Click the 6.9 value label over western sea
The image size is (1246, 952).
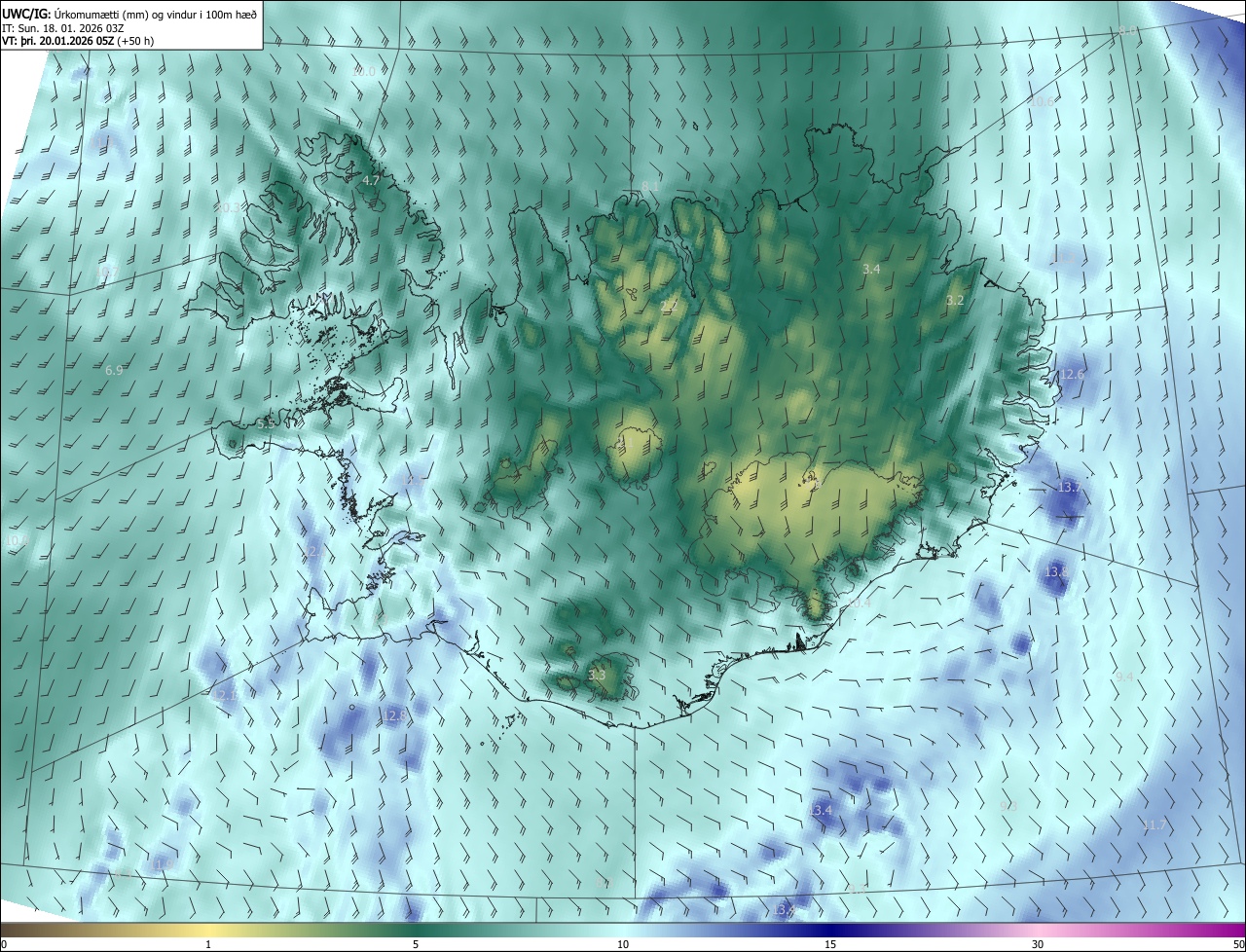114,371
